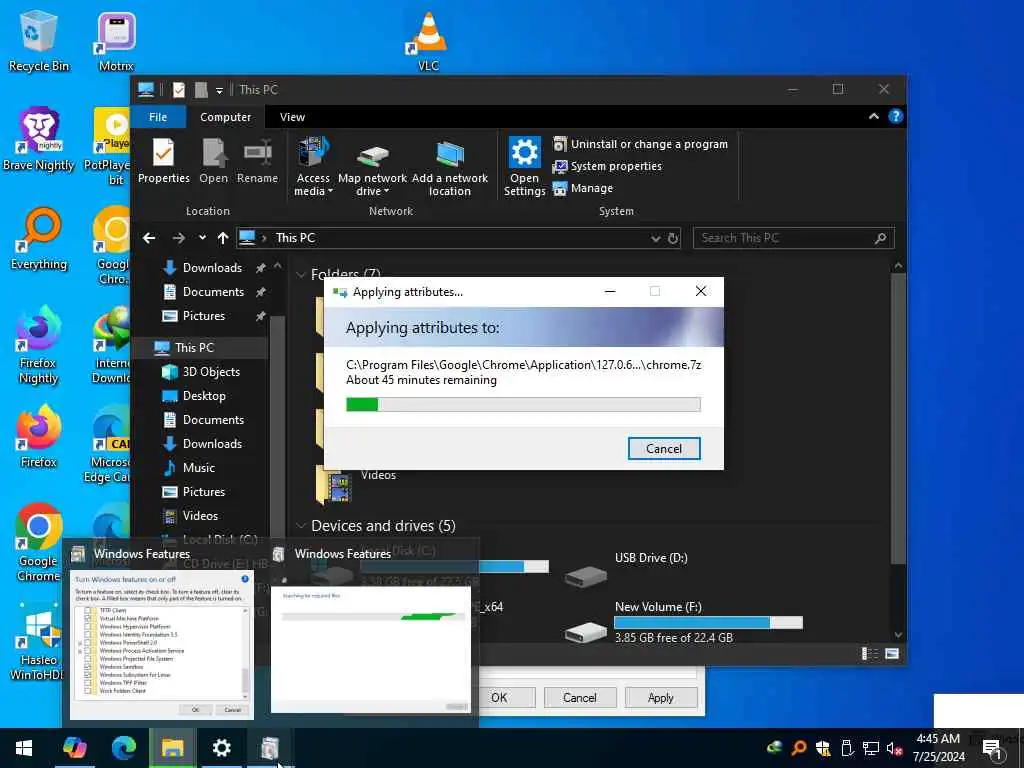Select Downloads in Quick access pinned list
The width and height of the screenshot is (1024, 768).
pos(213,268)
